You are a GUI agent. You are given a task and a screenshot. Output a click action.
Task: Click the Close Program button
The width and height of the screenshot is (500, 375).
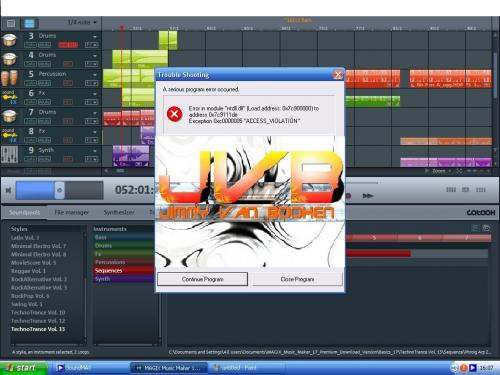coord(297,279)
